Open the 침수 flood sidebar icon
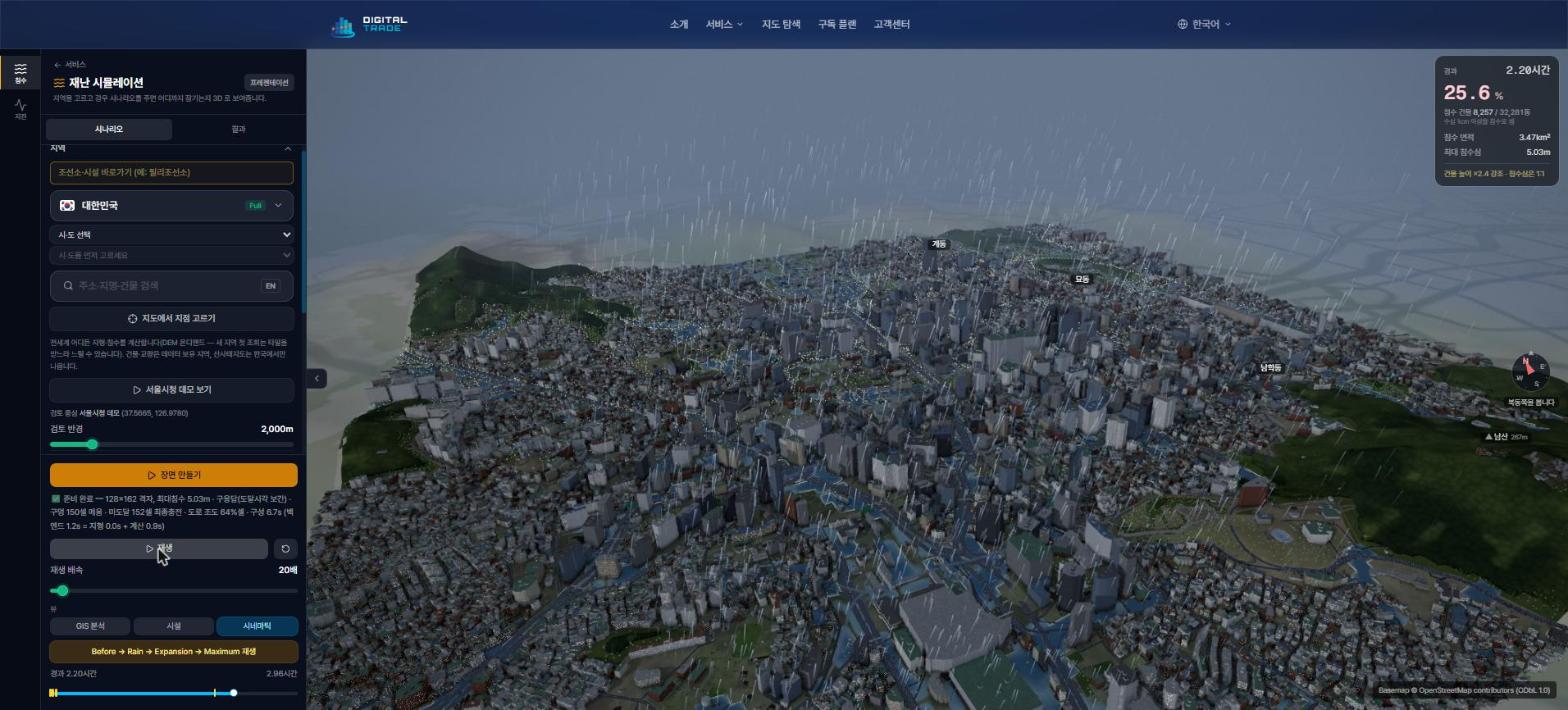The image size is (1568, 710). point(20,73)
